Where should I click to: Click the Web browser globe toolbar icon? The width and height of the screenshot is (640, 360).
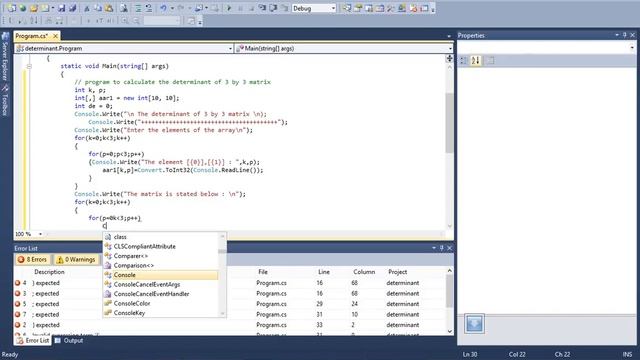coord(23,8)
